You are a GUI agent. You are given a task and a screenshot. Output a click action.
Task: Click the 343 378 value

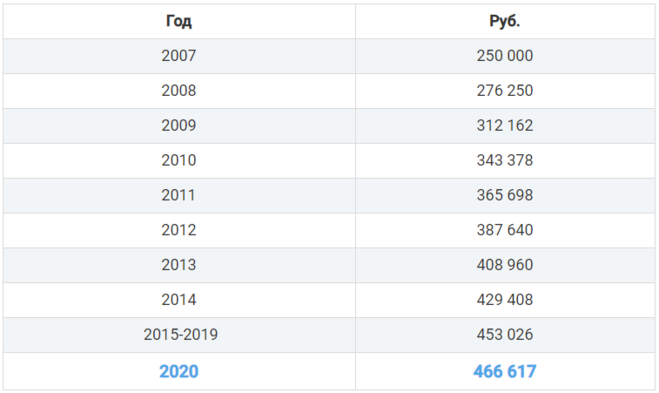tap(504, 161)
